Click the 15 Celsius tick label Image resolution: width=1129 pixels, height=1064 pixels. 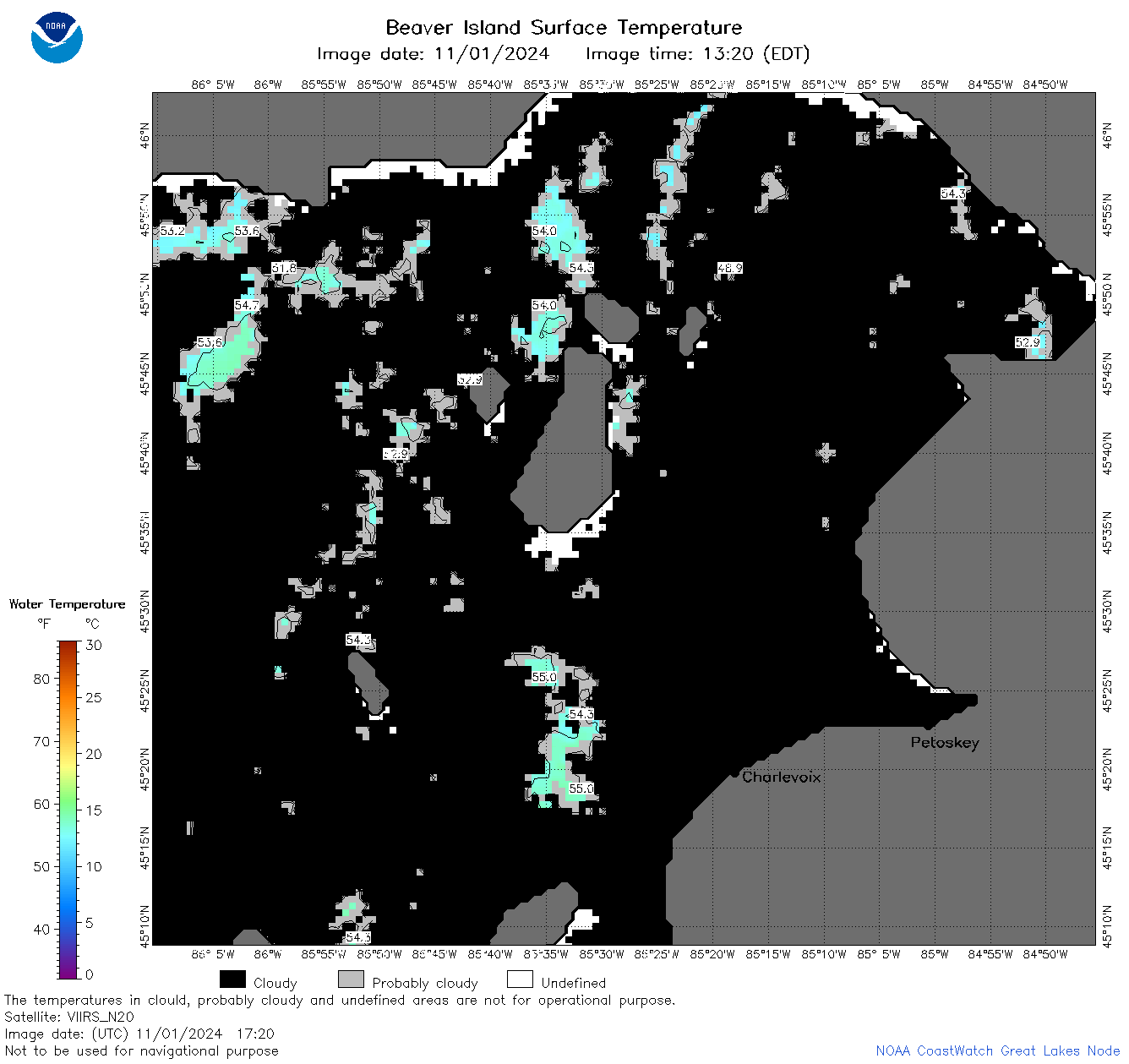(x=94, y=810)
